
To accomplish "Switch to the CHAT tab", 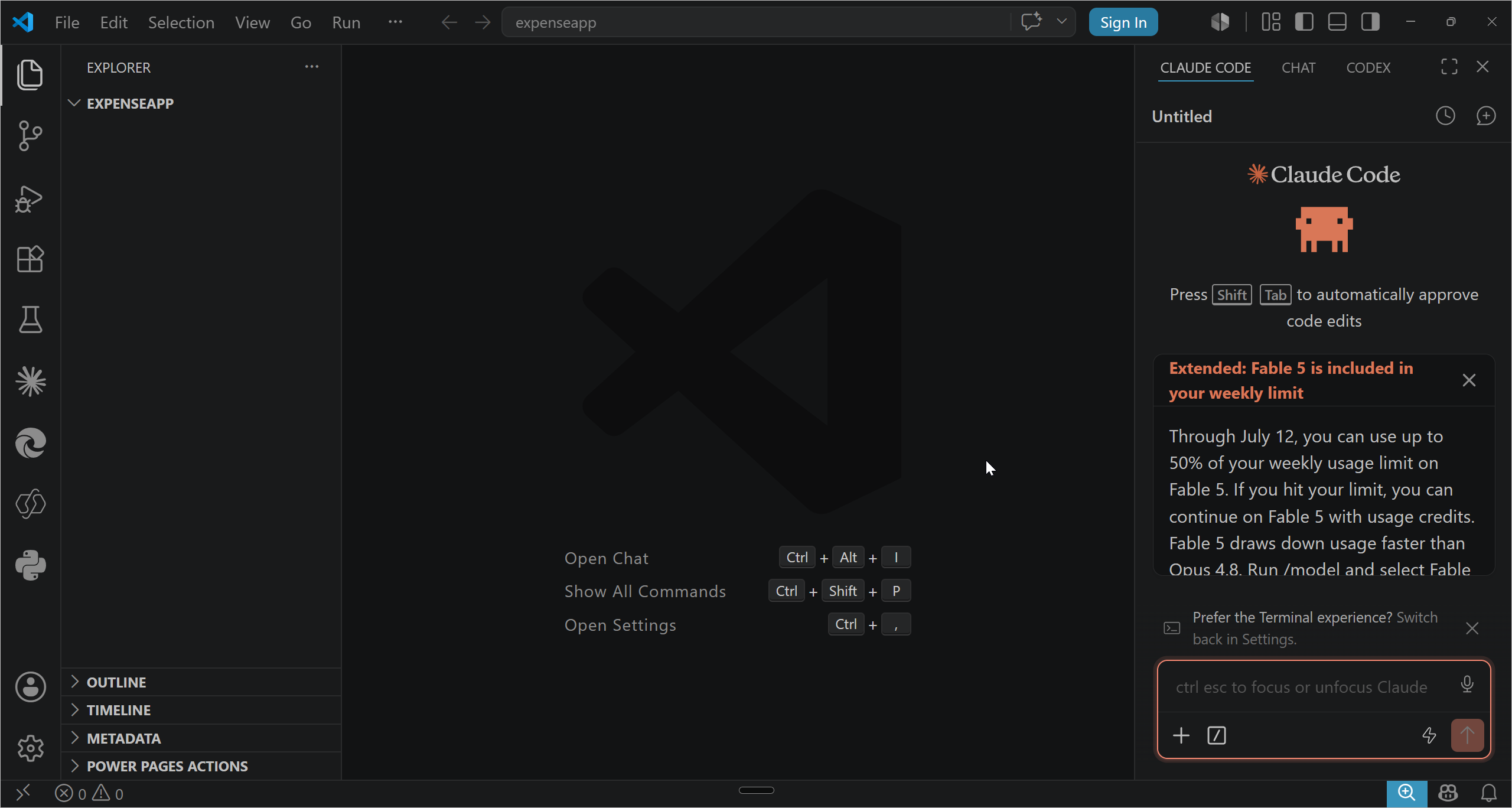I will tap(1298, 68).
